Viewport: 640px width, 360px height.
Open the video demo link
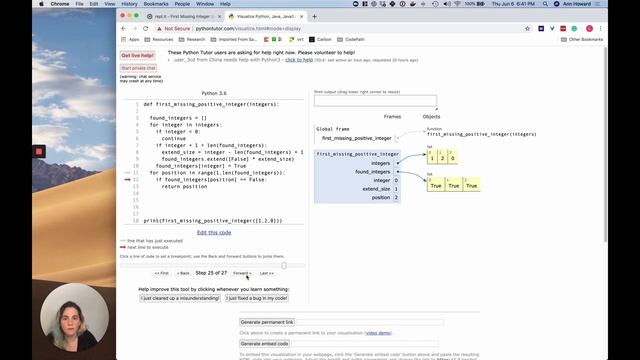[x=378, y=333]
